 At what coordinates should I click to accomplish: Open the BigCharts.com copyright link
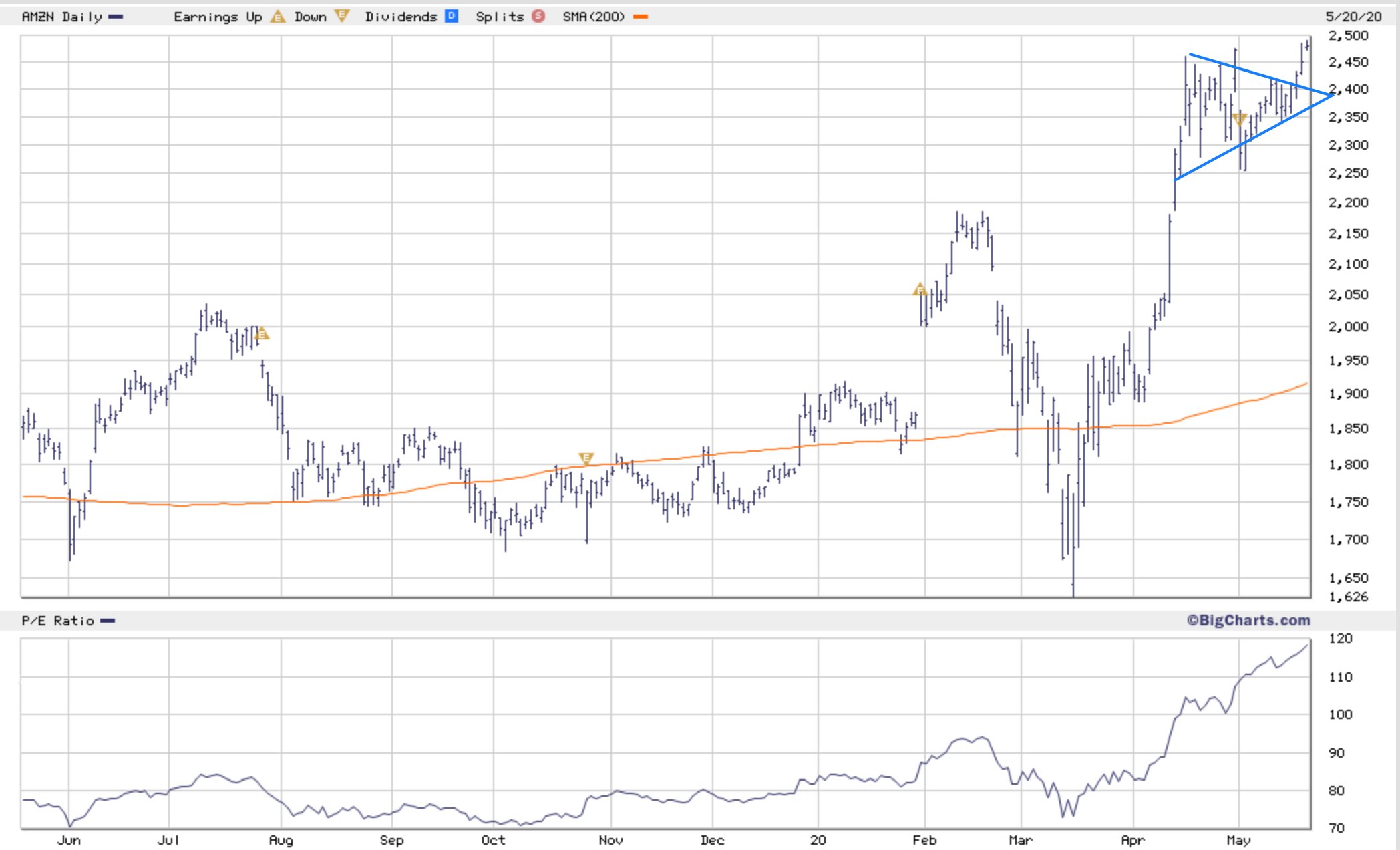(x=1248, y=620)
